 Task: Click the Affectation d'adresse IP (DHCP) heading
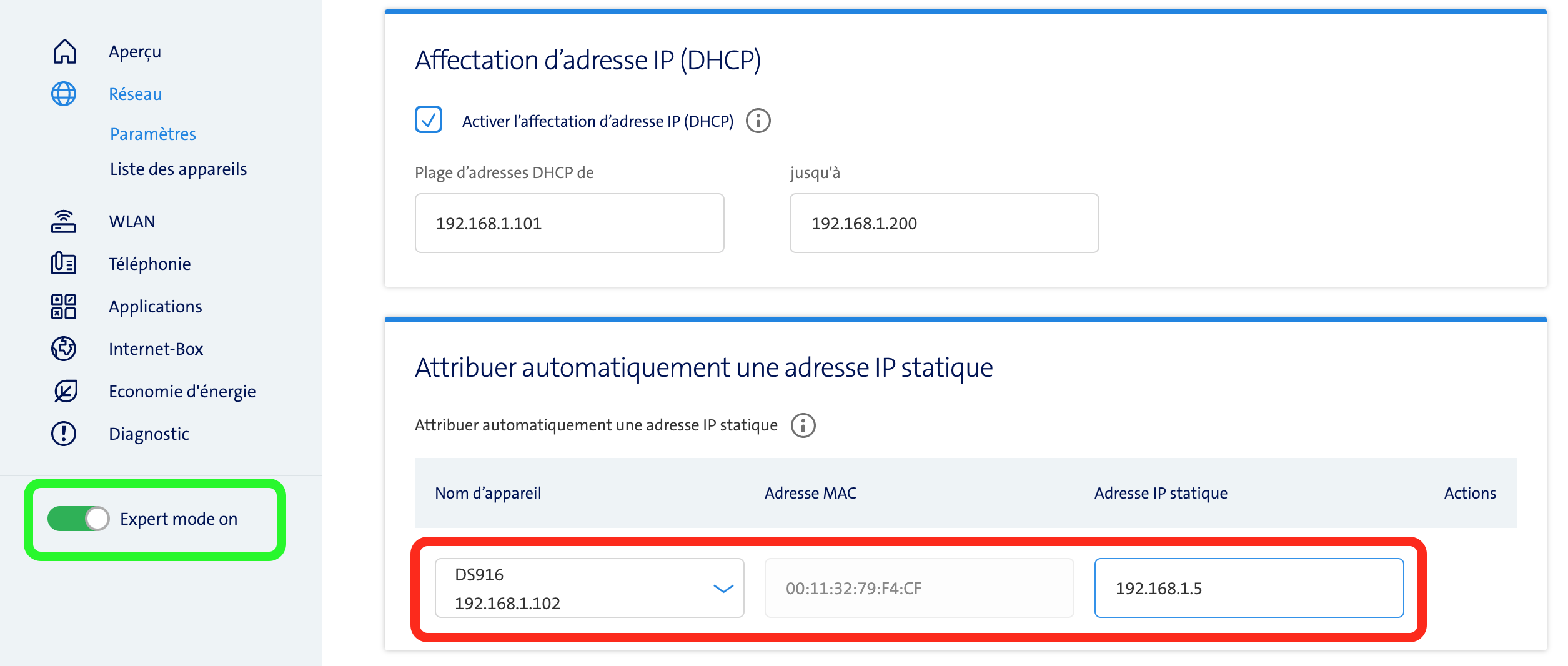click(x=588, y=60)
